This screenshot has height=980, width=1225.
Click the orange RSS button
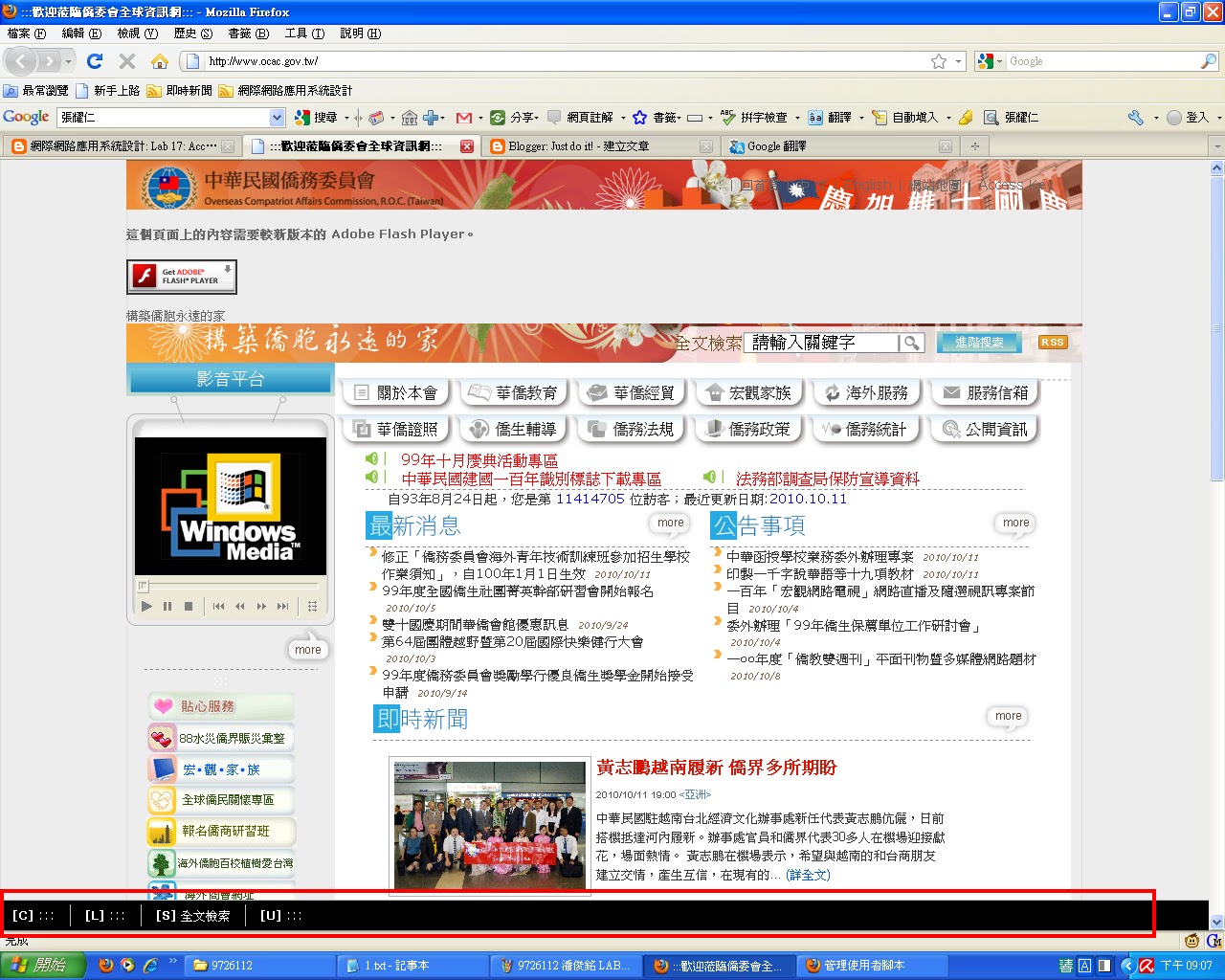[x=1053, y=343]
